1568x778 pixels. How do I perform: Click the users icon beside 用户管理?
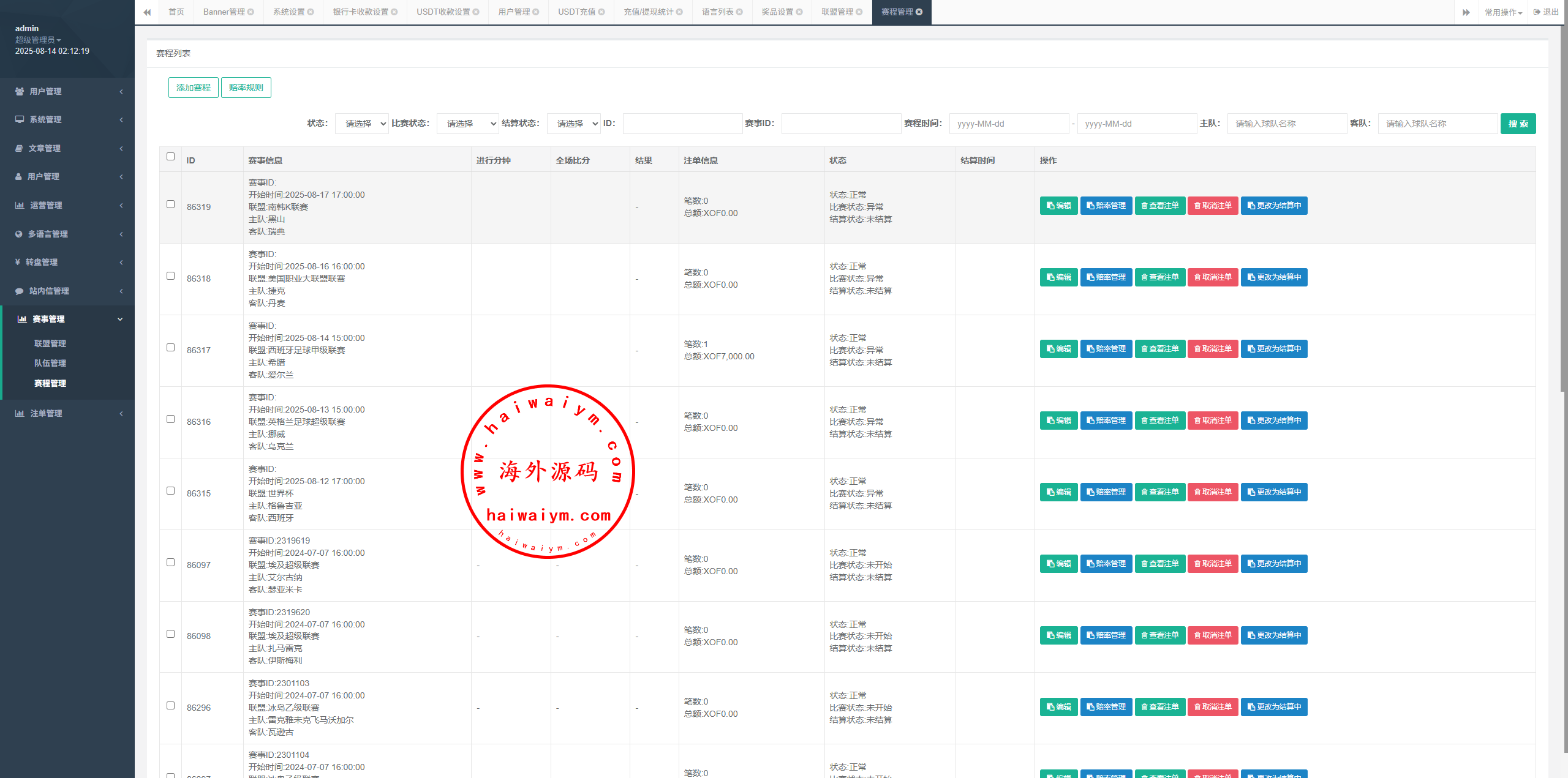[20, 91]
